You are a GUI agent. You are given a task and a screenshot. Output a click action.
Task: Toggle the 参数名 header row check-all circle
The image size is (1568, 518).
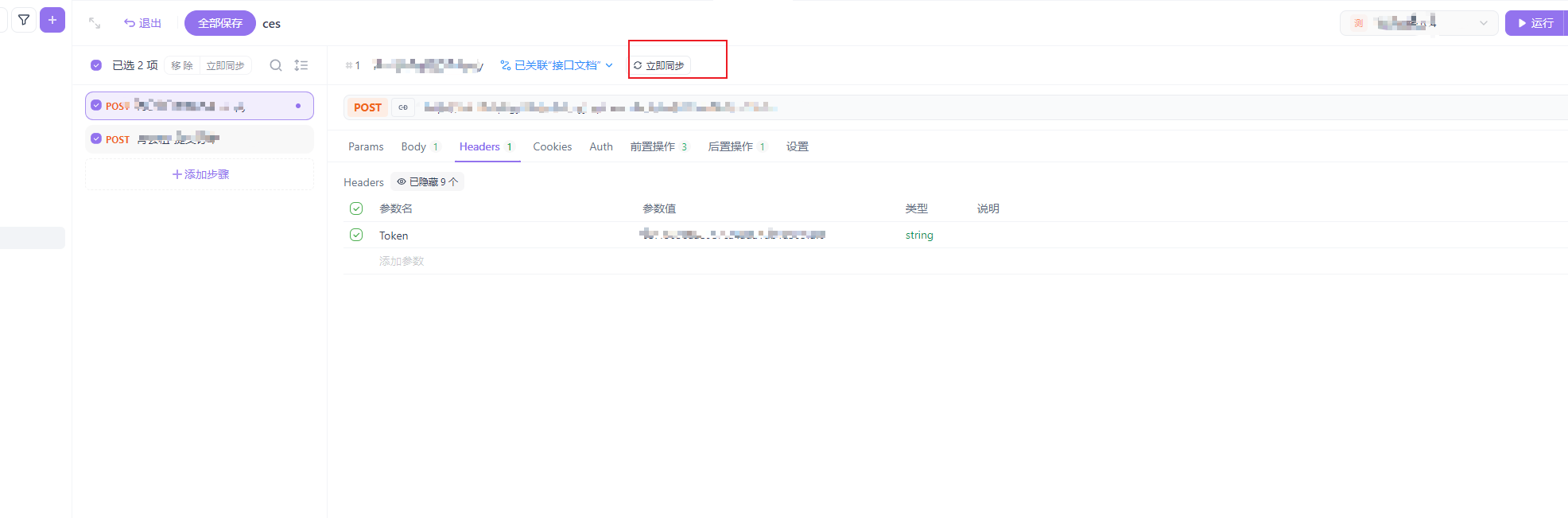pyautogui.click(x=356, y=208)
